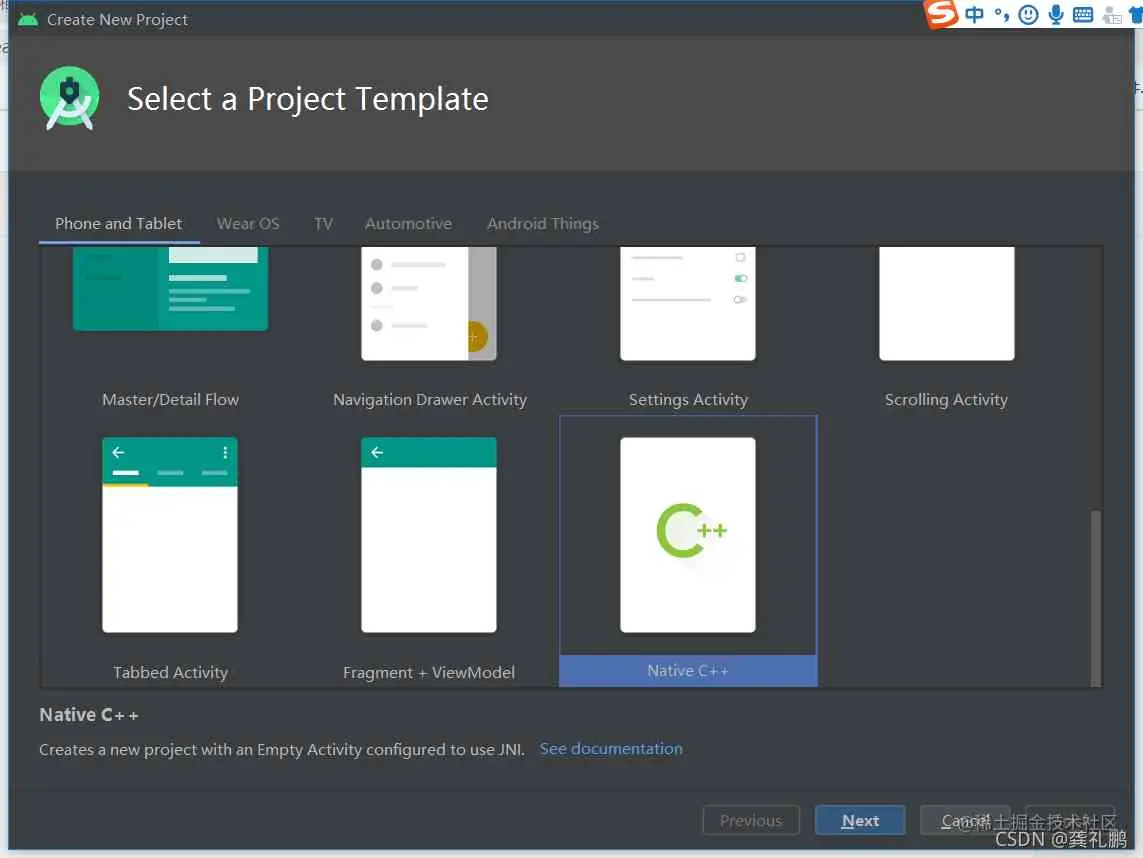Click the highlighted Native C++ label
This screenshot has height=858, width=1143.
687,671
